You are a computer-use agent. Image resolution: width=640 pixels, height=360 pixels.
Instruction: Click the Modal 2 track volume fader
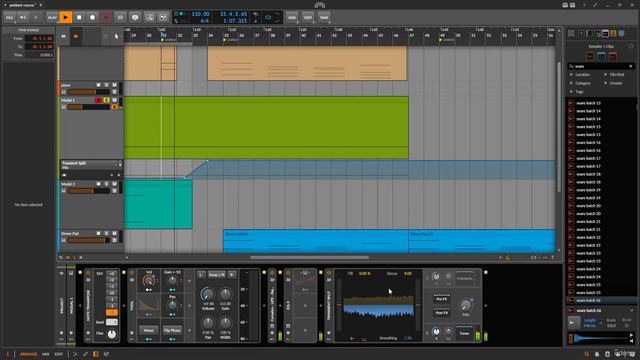[x=89, y=191]
